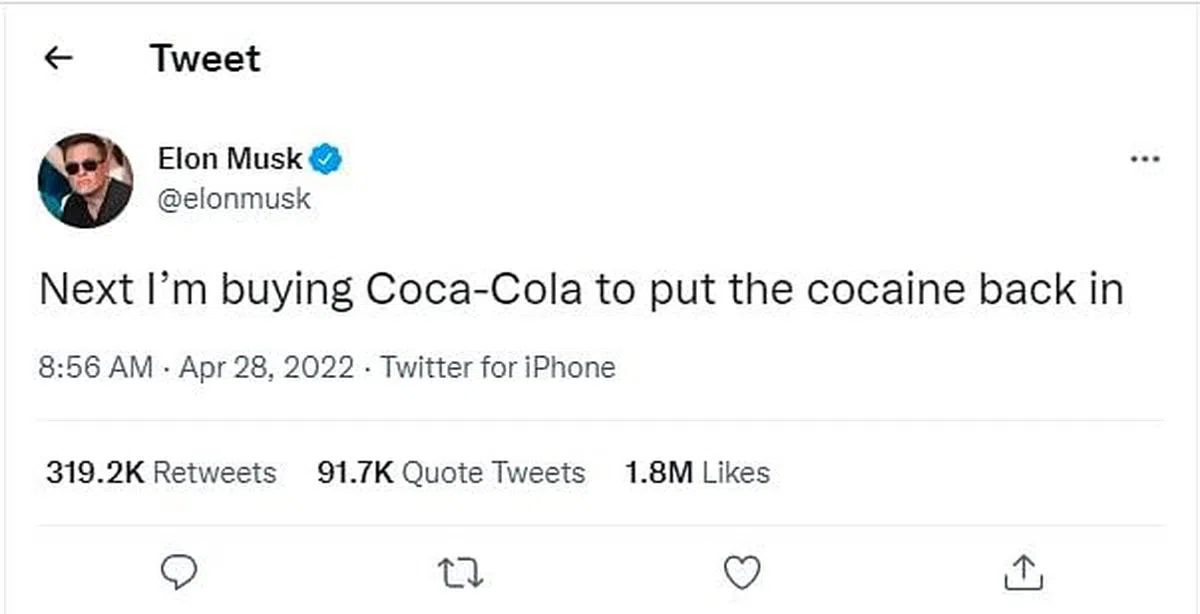Click the Tweet header title

(205, 58)
